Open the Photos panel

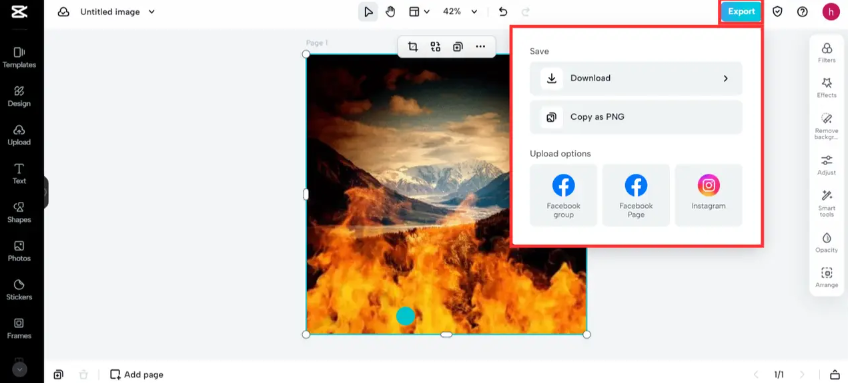click(x=19, y=251)
